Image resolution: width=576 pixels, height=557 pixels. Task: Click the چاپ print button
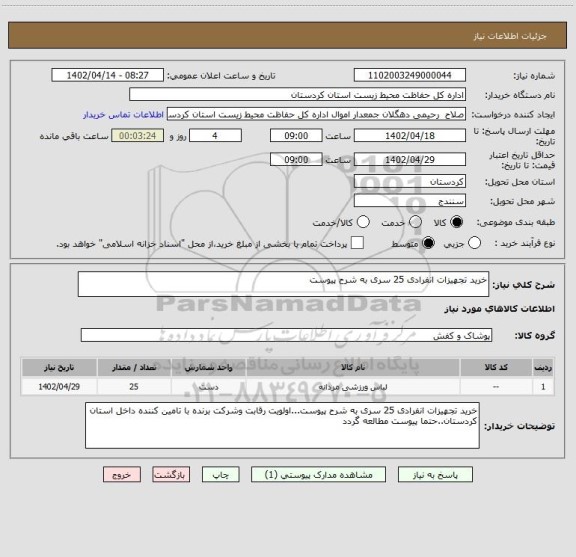[x=221, y=475]
